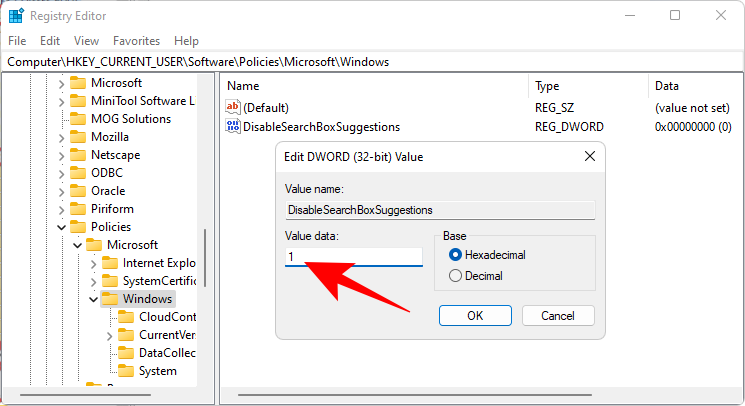The image size is (745, 406).
Task: Click the SystemCertificates folder icon
Action: 110,281
